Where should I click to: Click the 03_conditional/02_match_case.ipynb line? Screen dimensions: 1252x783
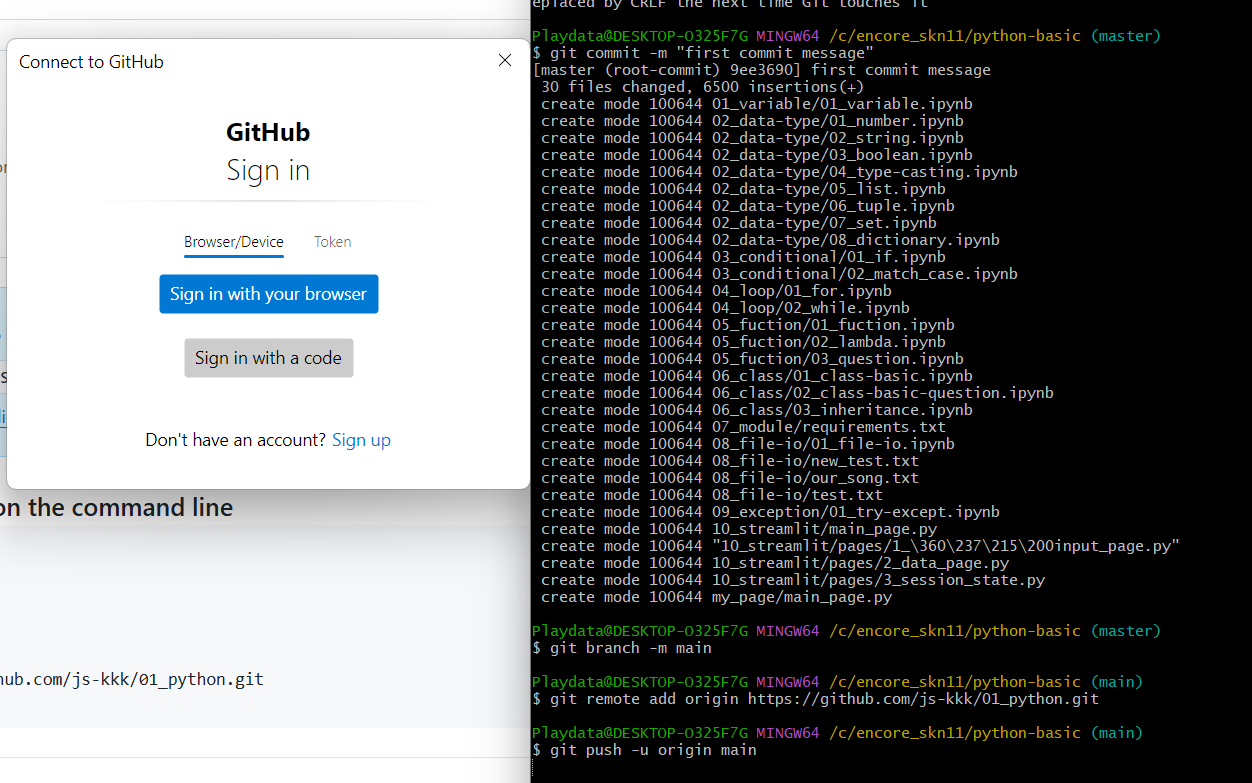[780, 274]
